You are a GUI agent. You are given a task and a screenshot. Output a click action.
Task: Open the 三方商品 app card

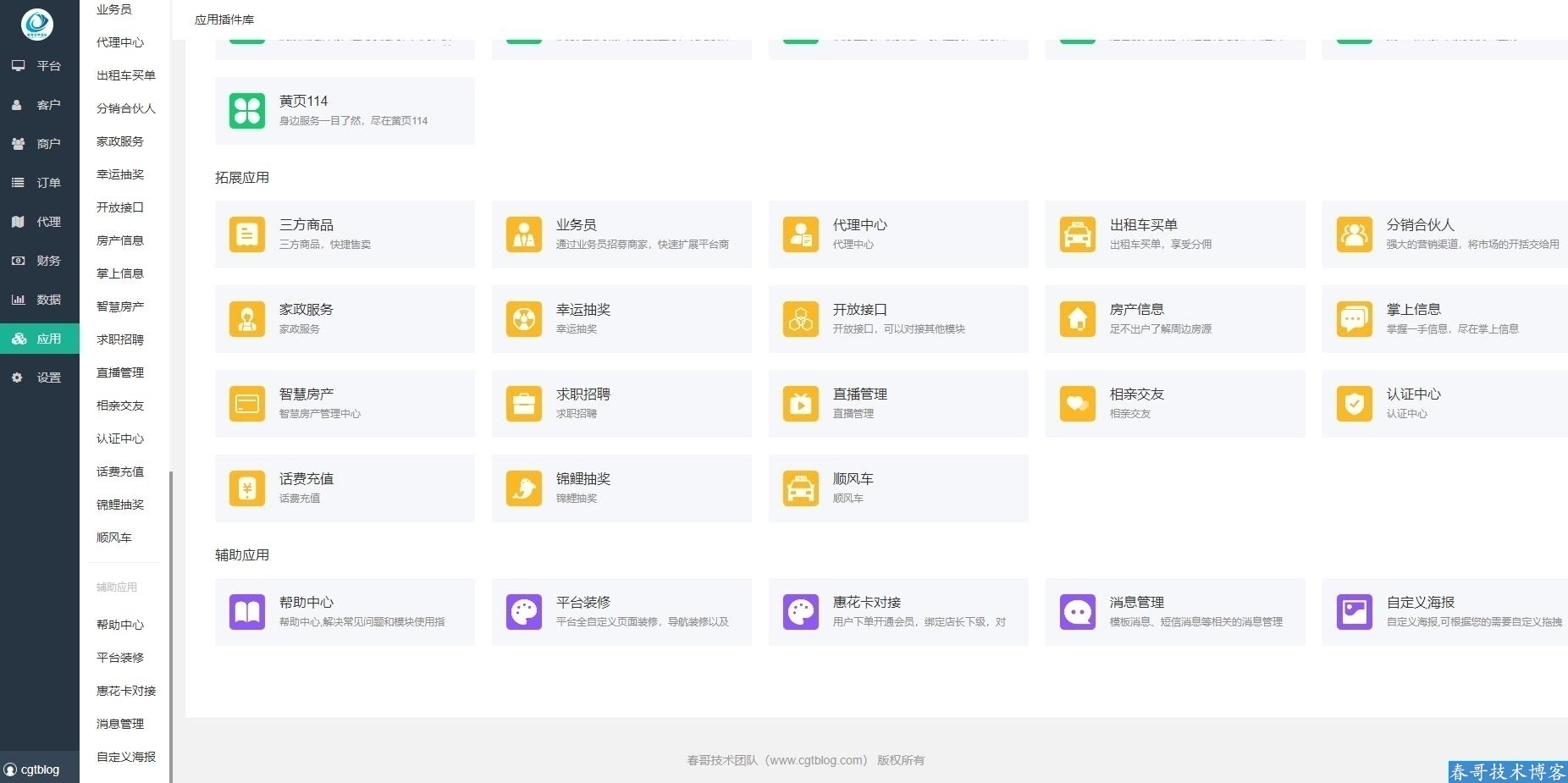[345, 234]
